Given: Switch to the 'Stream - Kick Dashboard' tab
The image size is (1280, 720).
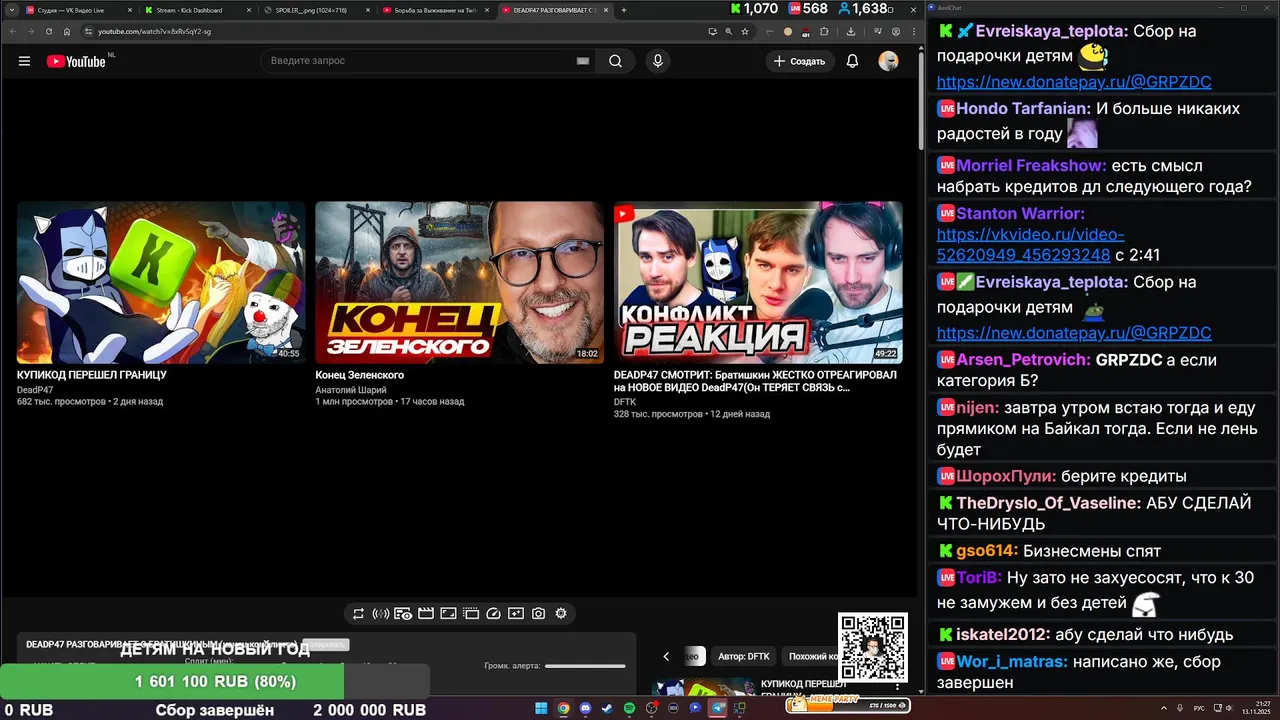Looking at the screenshot, I should tap(197, 10).
